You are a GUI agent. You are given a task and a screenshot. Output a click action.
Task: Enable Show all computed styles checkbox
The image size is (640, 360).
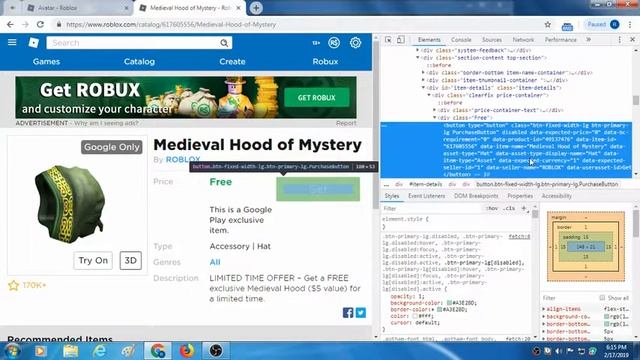pos(602,298)
